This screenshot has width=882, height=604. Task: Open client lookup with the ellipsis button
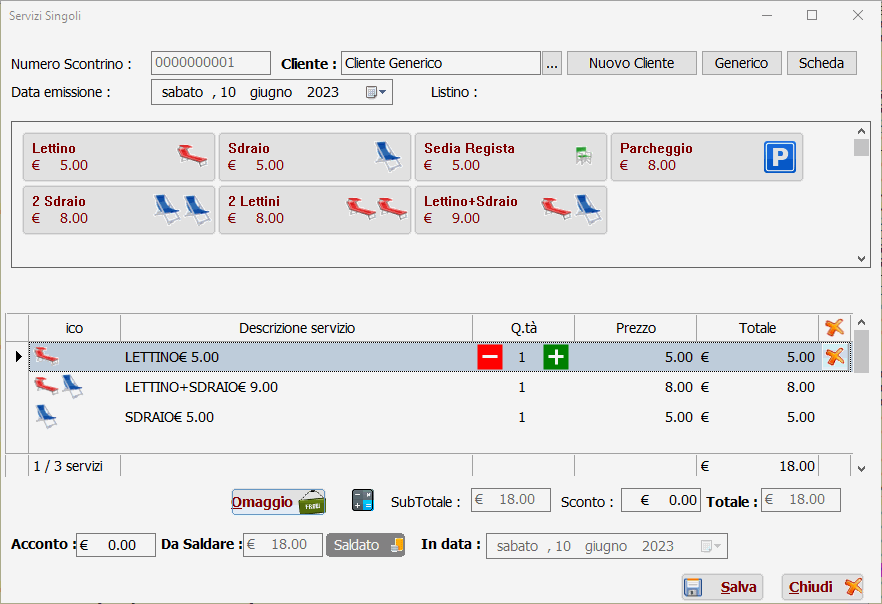(x=552, y=63)
